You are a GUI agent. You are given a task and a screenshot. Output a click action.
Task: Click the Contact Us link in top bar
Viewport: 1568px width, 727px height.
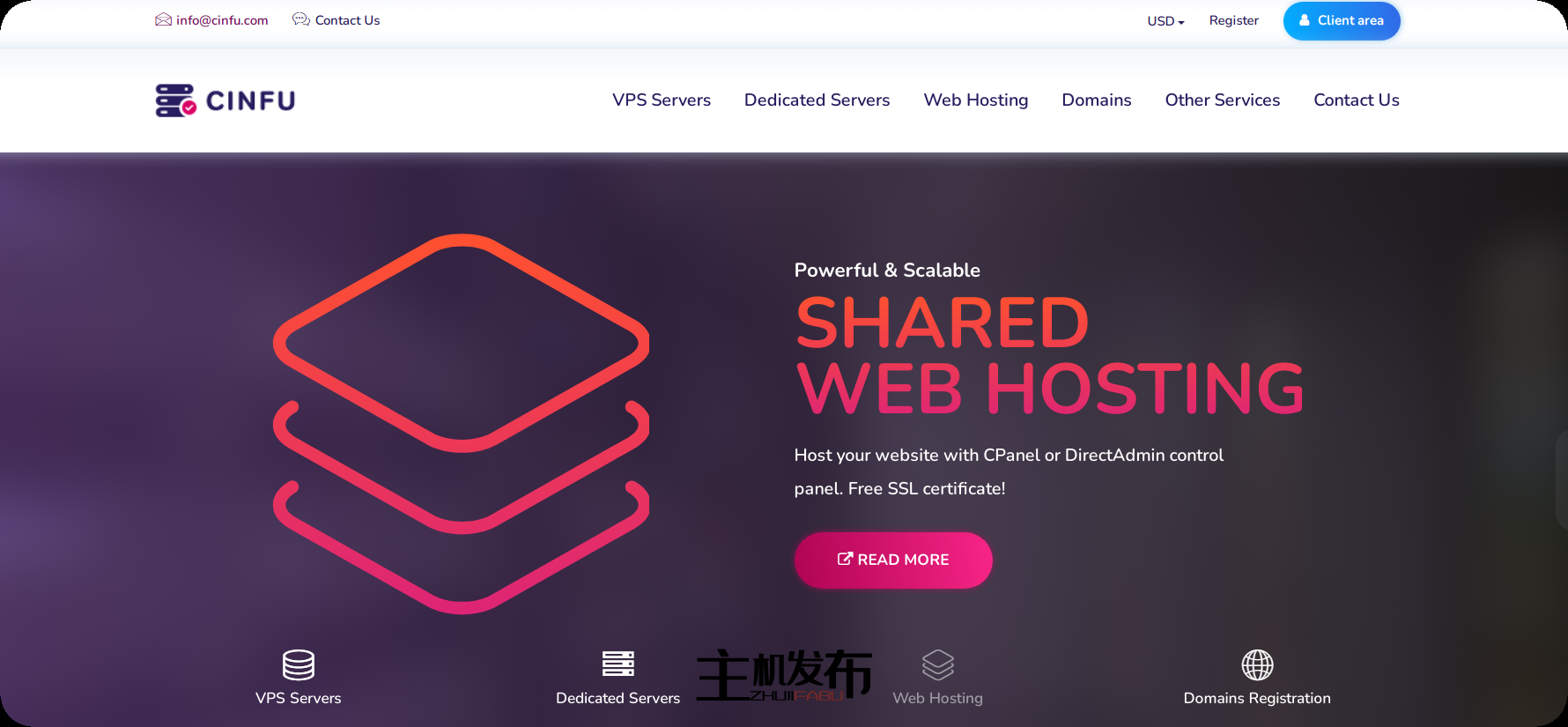tap(347, 20)
